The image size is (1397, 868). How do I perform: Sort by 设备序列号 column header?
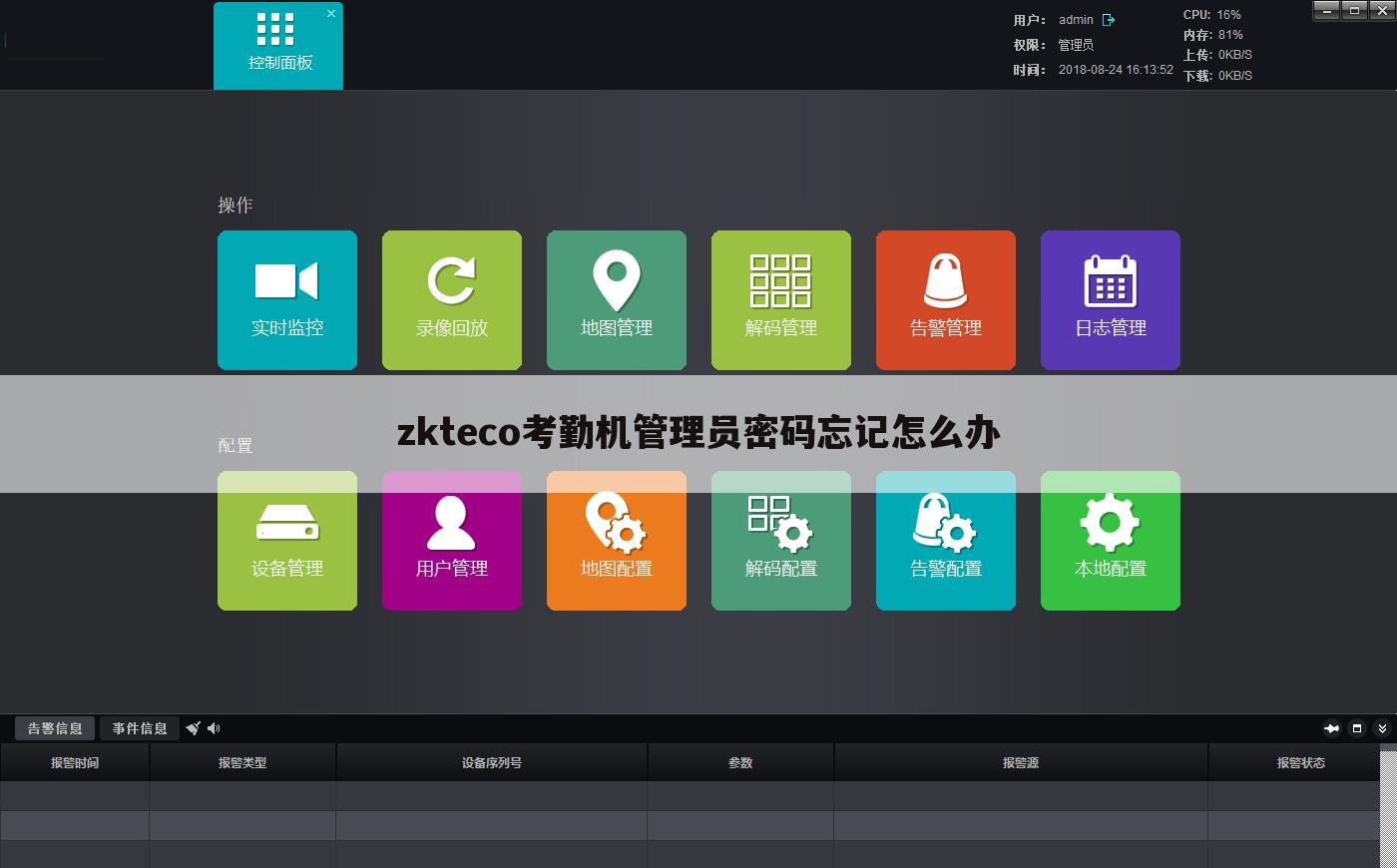pyautogui.click(x=492, y=762)
